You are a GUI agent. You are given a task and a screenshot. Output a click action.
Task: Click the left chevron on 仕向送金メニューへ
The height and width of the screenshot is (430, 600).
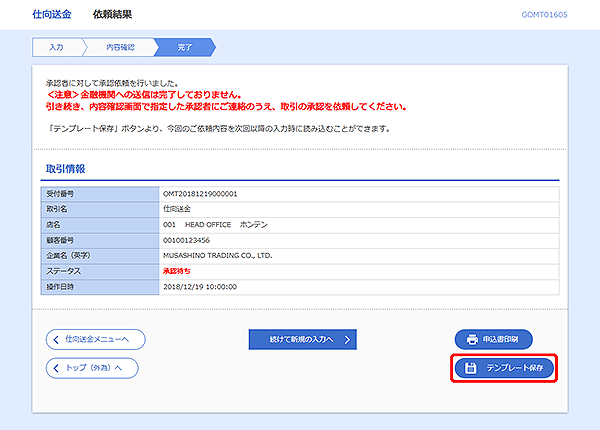click(56, 339)
